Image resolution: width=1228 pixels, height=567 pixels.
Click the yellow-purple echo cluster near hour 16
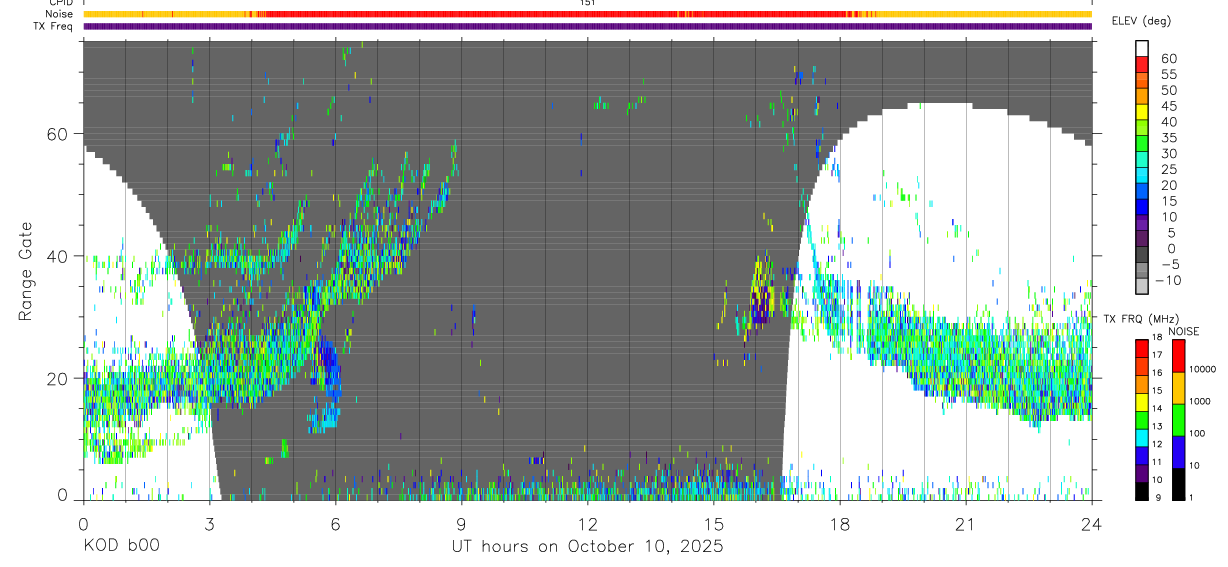pos(762,292)
